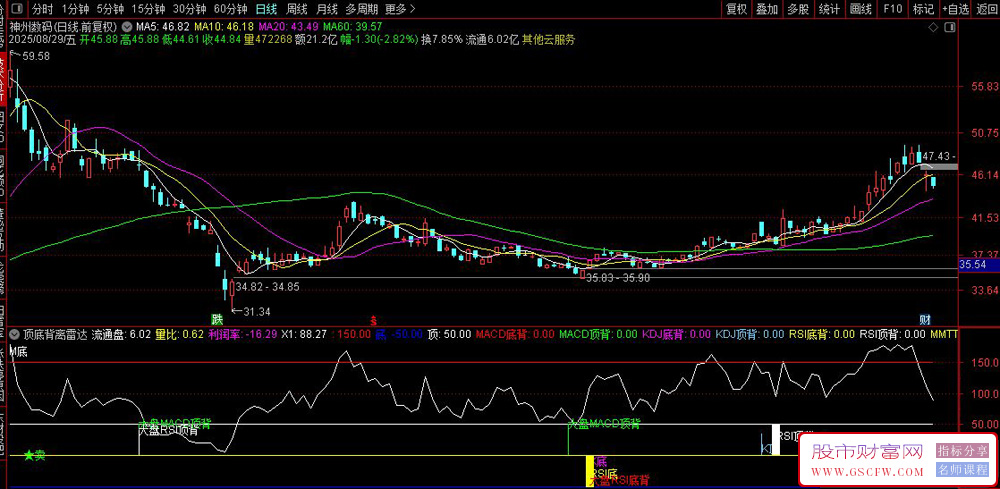This screenshot has width=1000, height=489.
Task: Click the diamond icon at chart top right
Action: pos(933,27)
